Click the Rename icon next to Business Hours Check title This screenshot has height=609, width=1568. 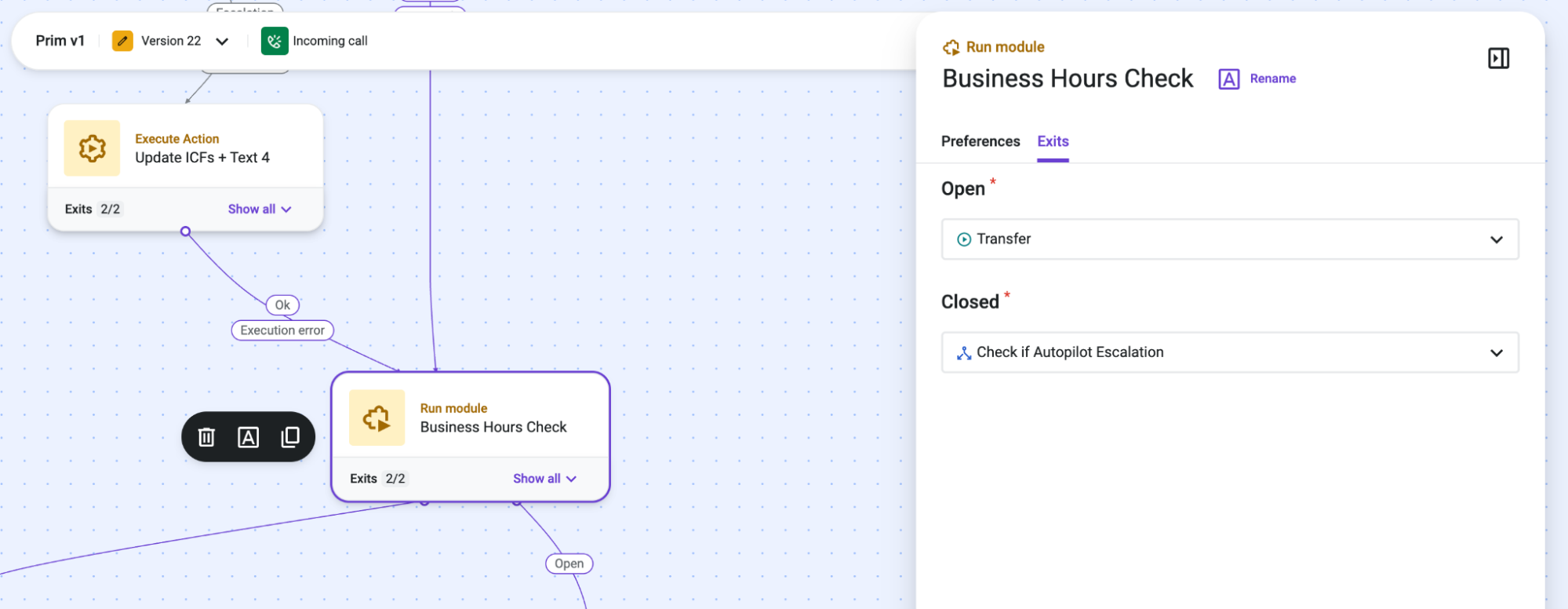(1229, 78)
